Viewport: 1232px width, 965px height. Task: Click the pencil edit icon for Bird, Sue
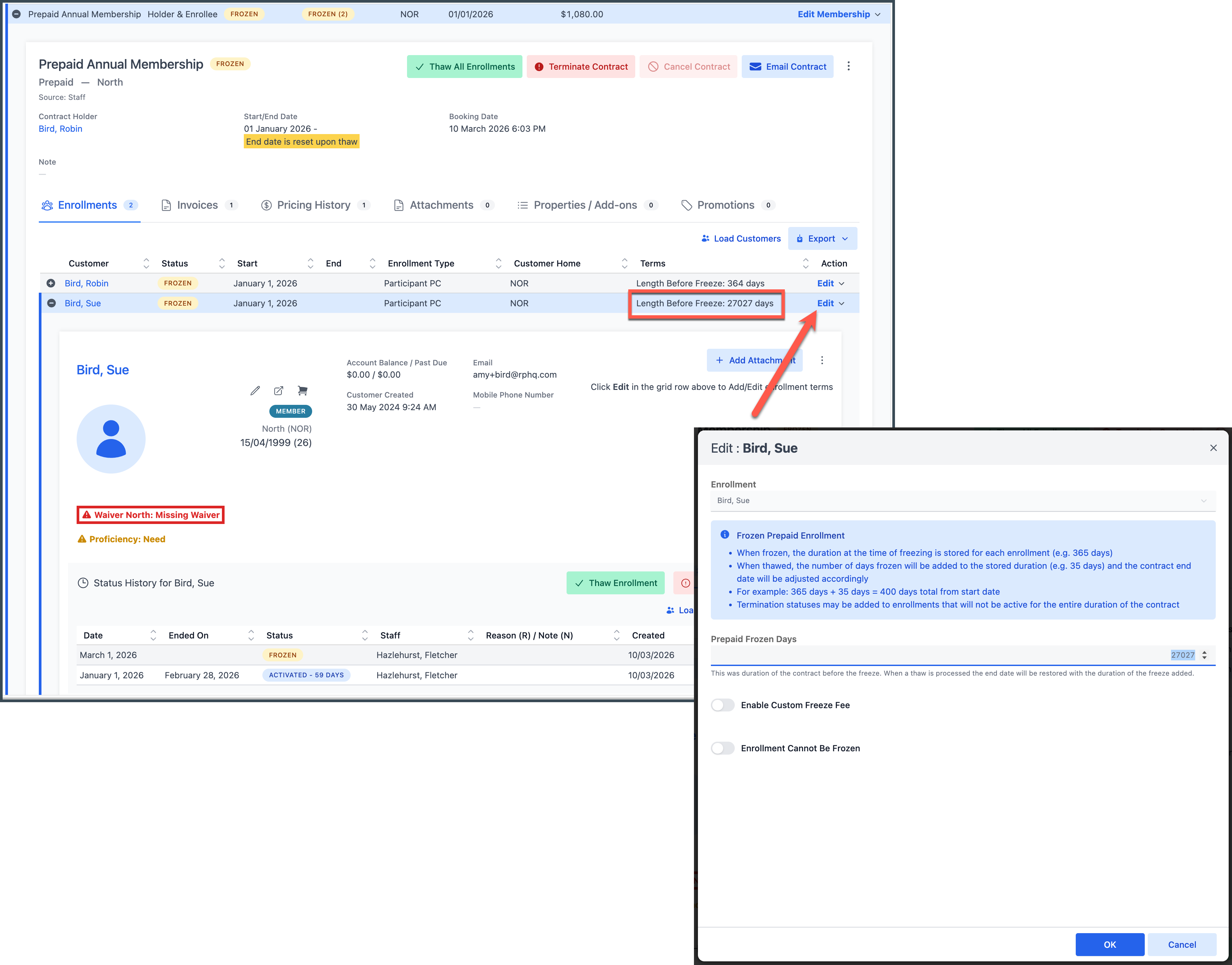pos(255,390)
